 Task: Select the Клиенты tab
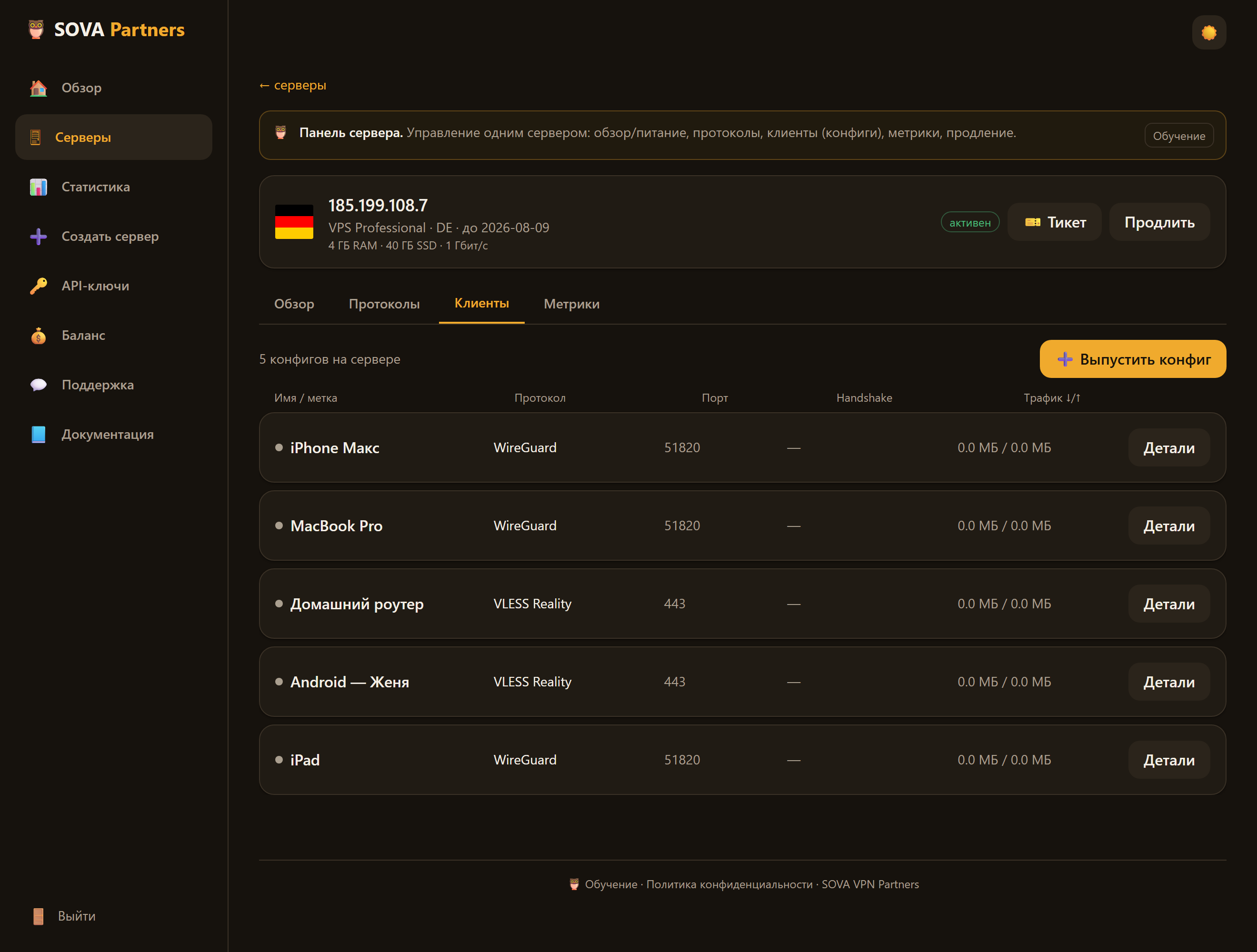481,303
